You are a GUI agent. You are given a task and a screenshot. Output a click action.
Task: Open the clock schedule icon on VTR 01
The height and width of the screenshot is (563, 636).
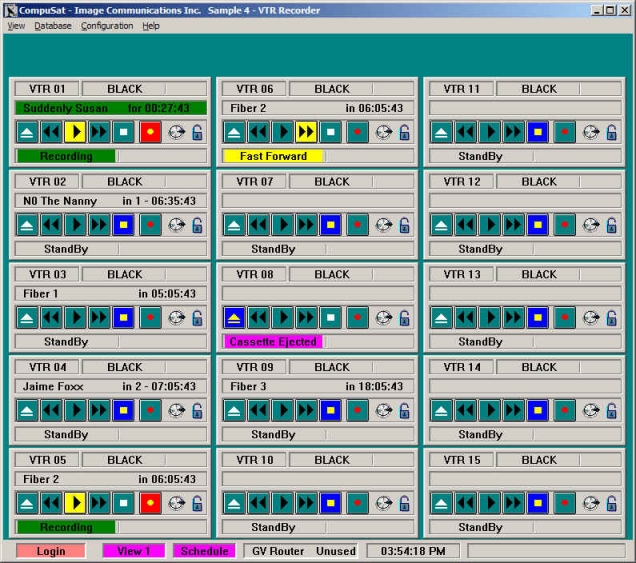coord(176,132)
